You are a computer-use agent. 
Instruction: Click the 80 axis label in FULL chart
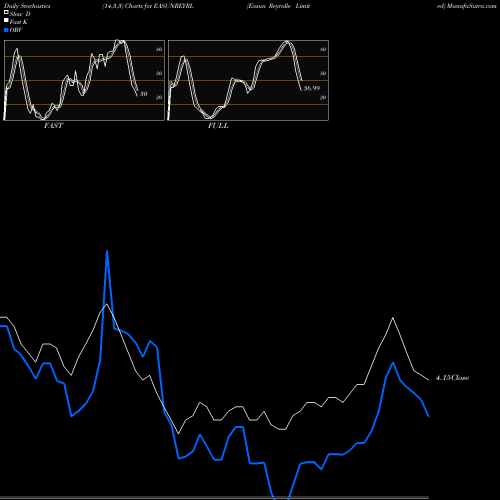[x=323, y=49]
